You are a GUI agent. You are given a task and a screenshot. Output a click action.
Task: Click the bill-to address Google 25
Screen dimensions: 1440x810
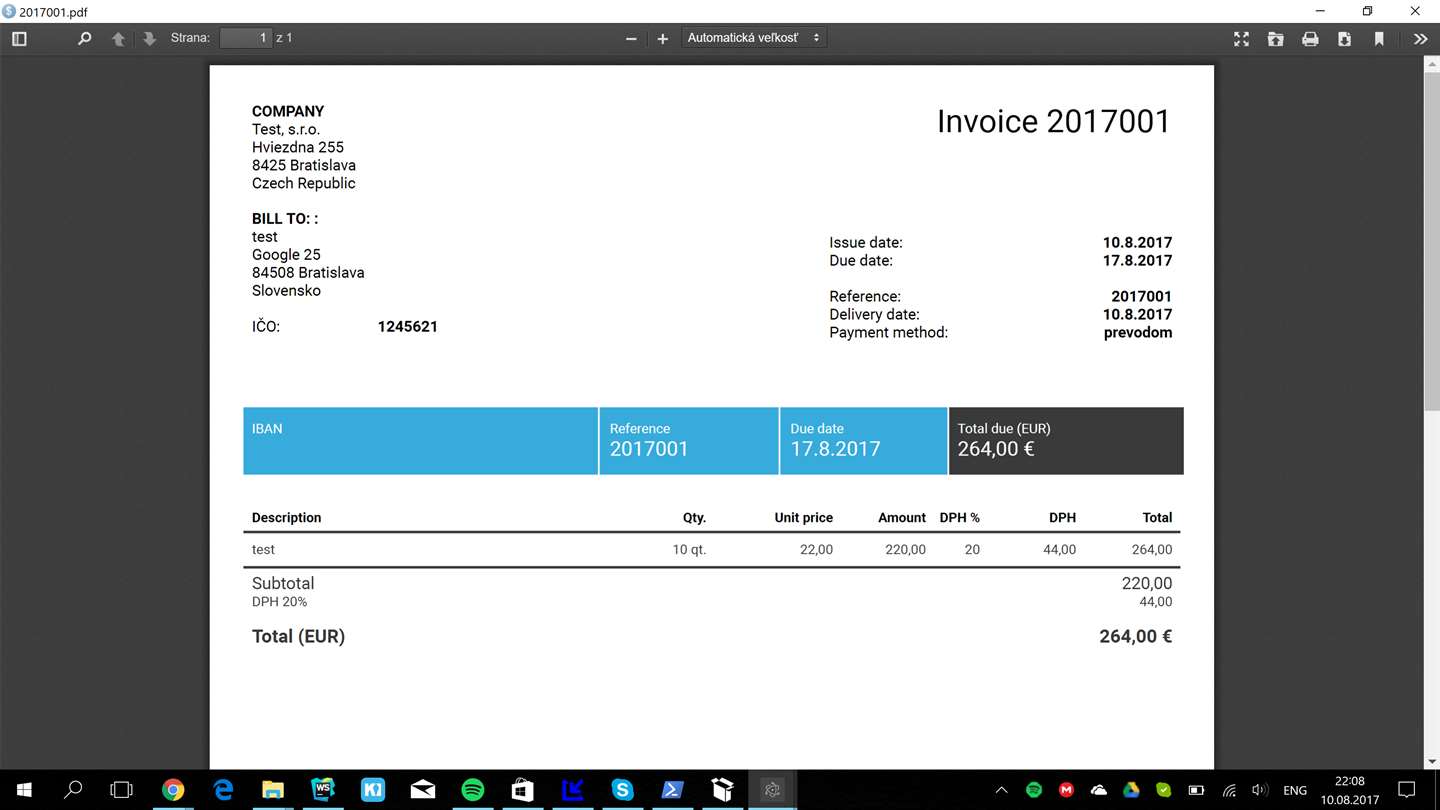[x=286, y=254]
